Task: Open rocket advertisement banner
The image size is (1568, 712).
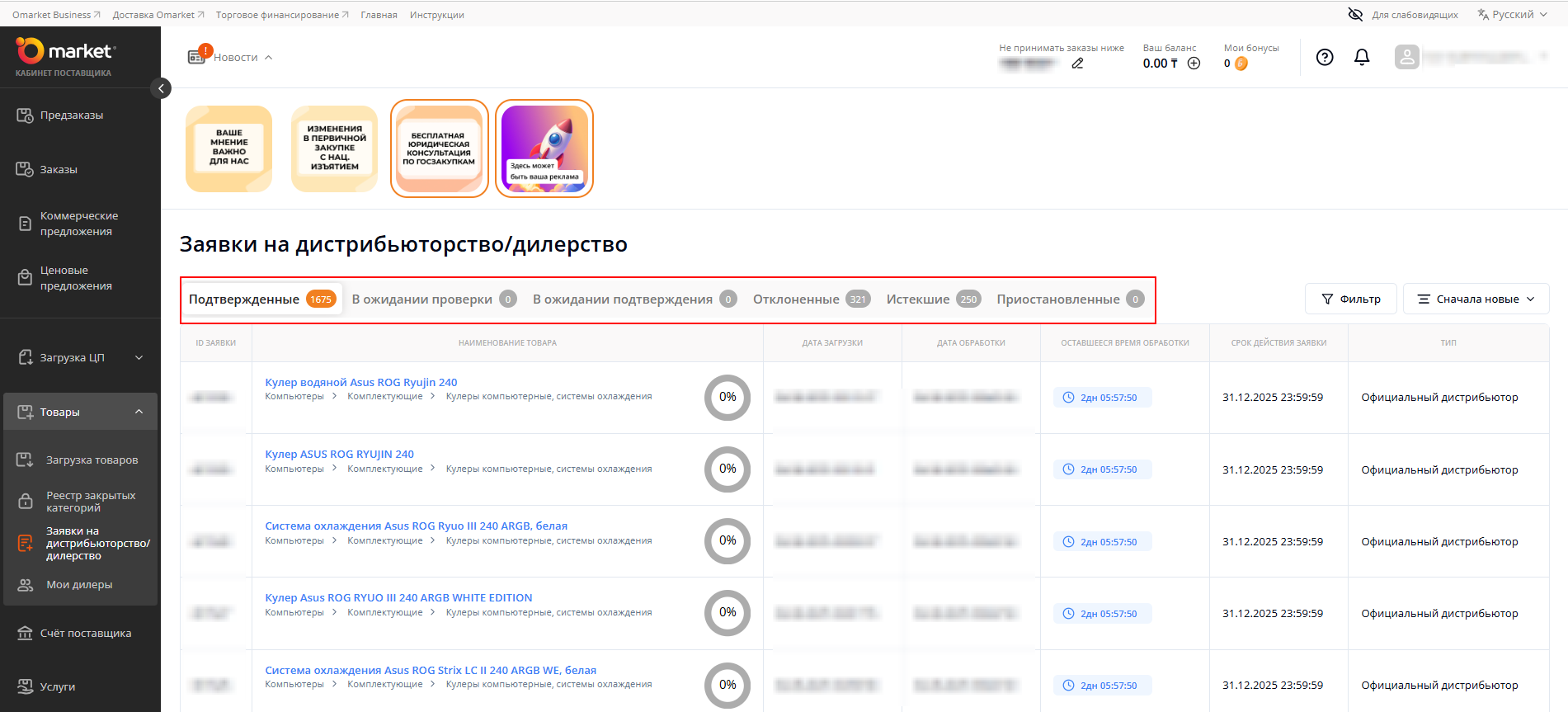Action: click(544, 149)
